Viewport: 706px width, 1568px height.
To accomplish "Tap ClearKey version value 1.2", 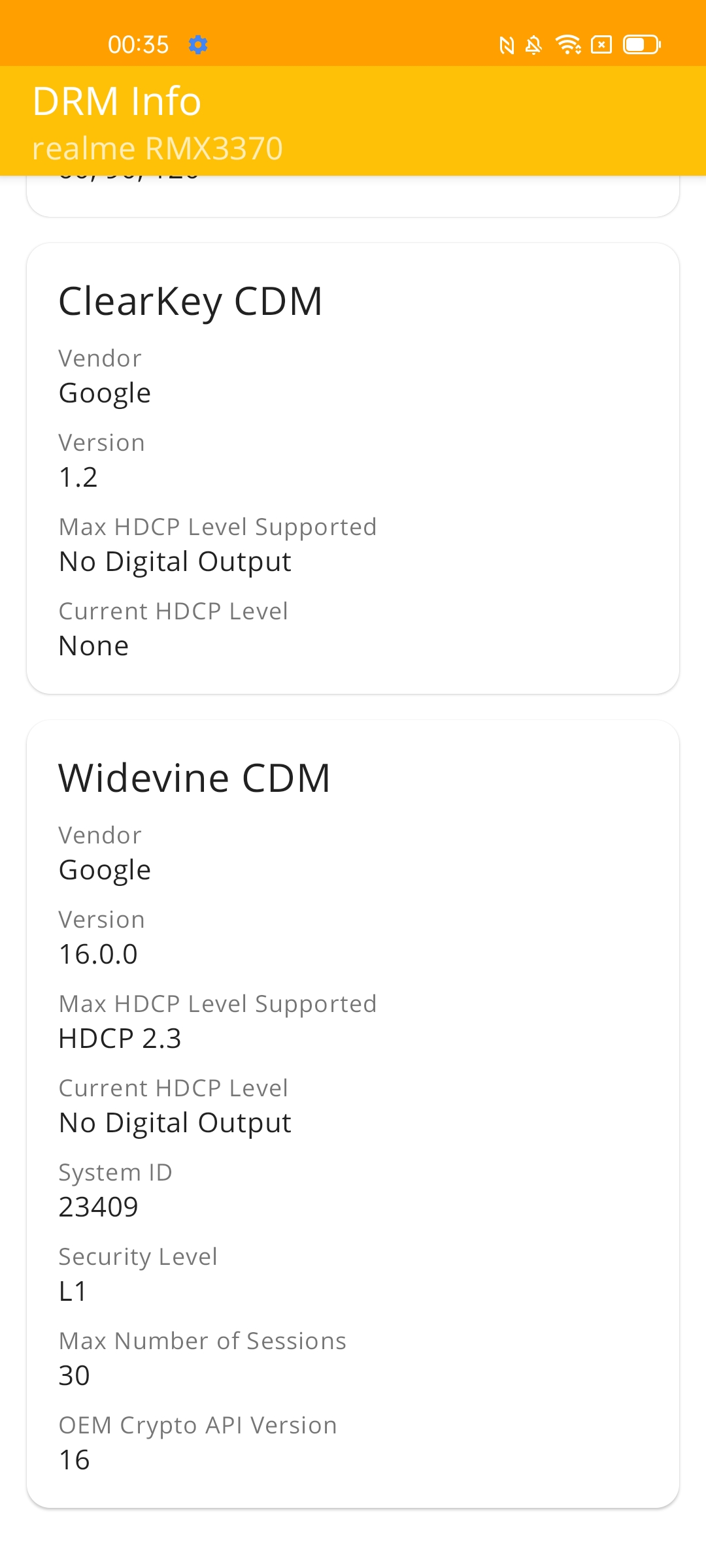I will [x=78, y=478].
